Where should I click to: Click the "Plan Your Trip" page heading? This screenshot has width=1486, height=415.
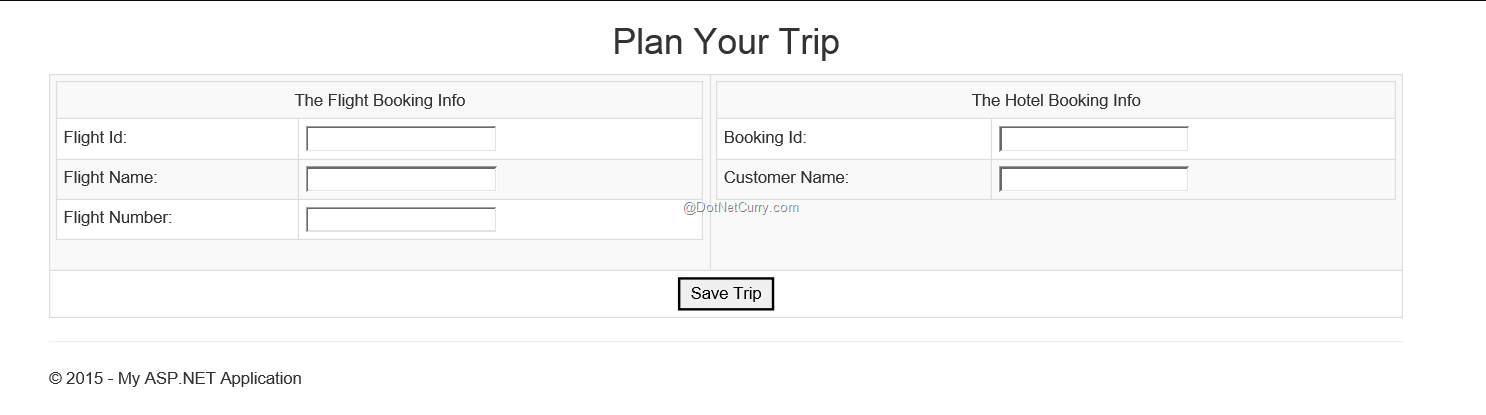(726, 42)
